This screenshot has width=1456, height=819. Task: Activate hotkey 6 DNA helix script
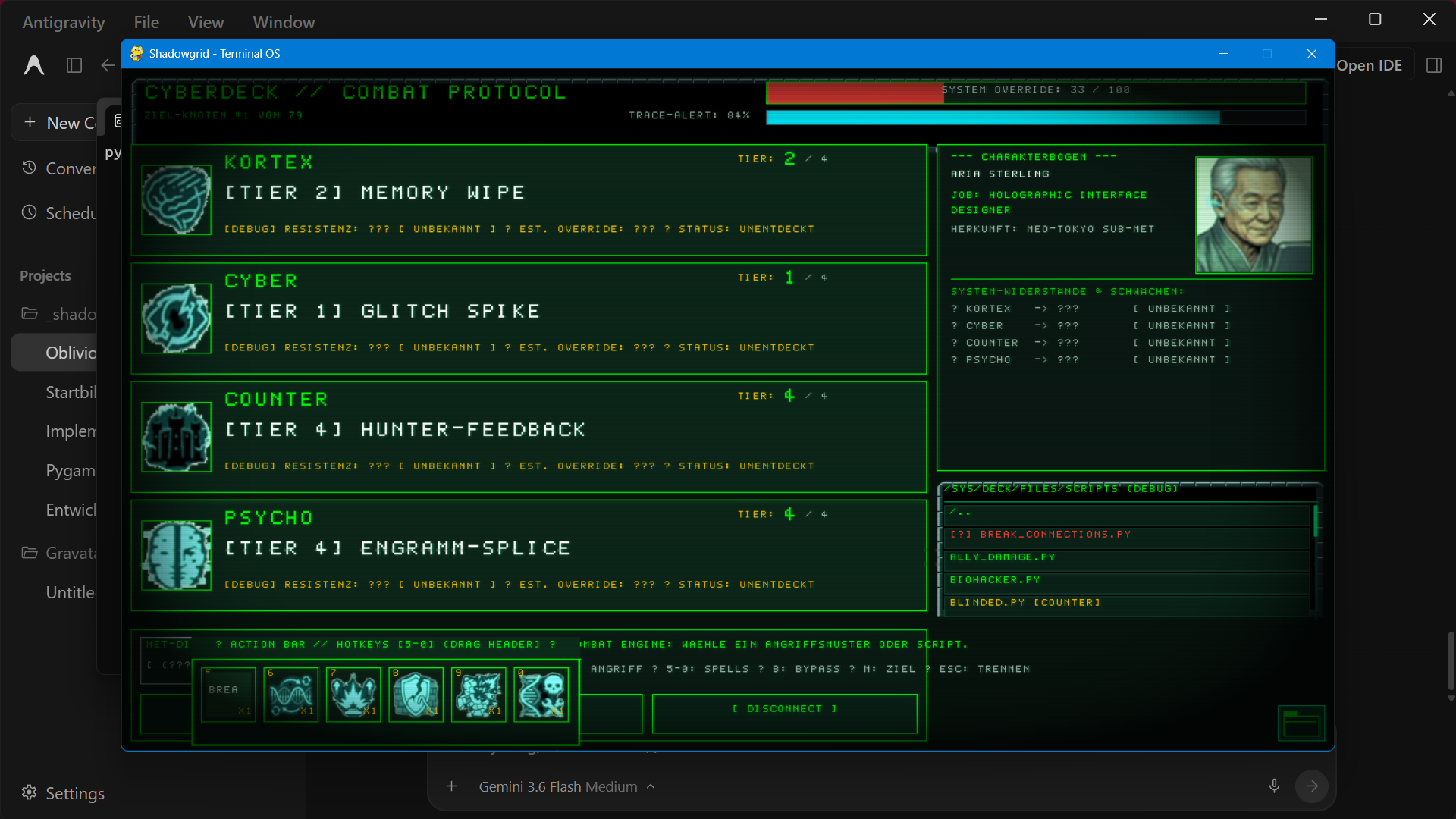pos(290,694)
